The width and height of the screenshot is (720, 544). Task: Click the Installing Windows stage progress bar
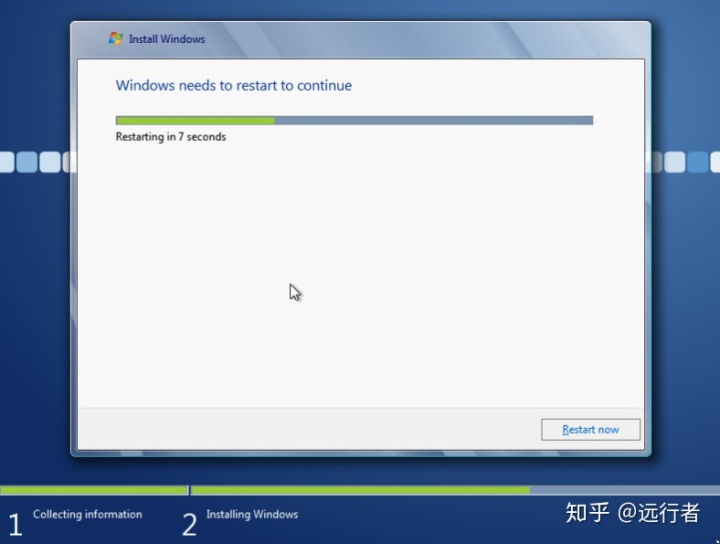tap(455, 490)
